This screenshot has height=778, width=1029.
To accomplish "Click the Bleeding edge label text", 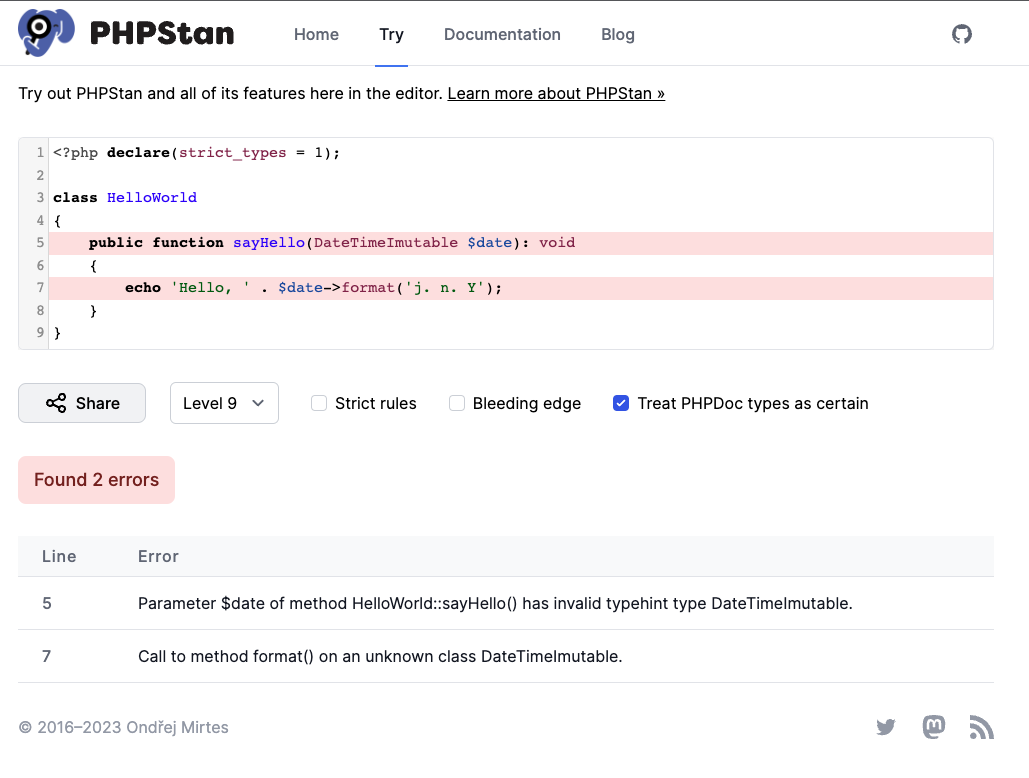I will pos(527,403).
